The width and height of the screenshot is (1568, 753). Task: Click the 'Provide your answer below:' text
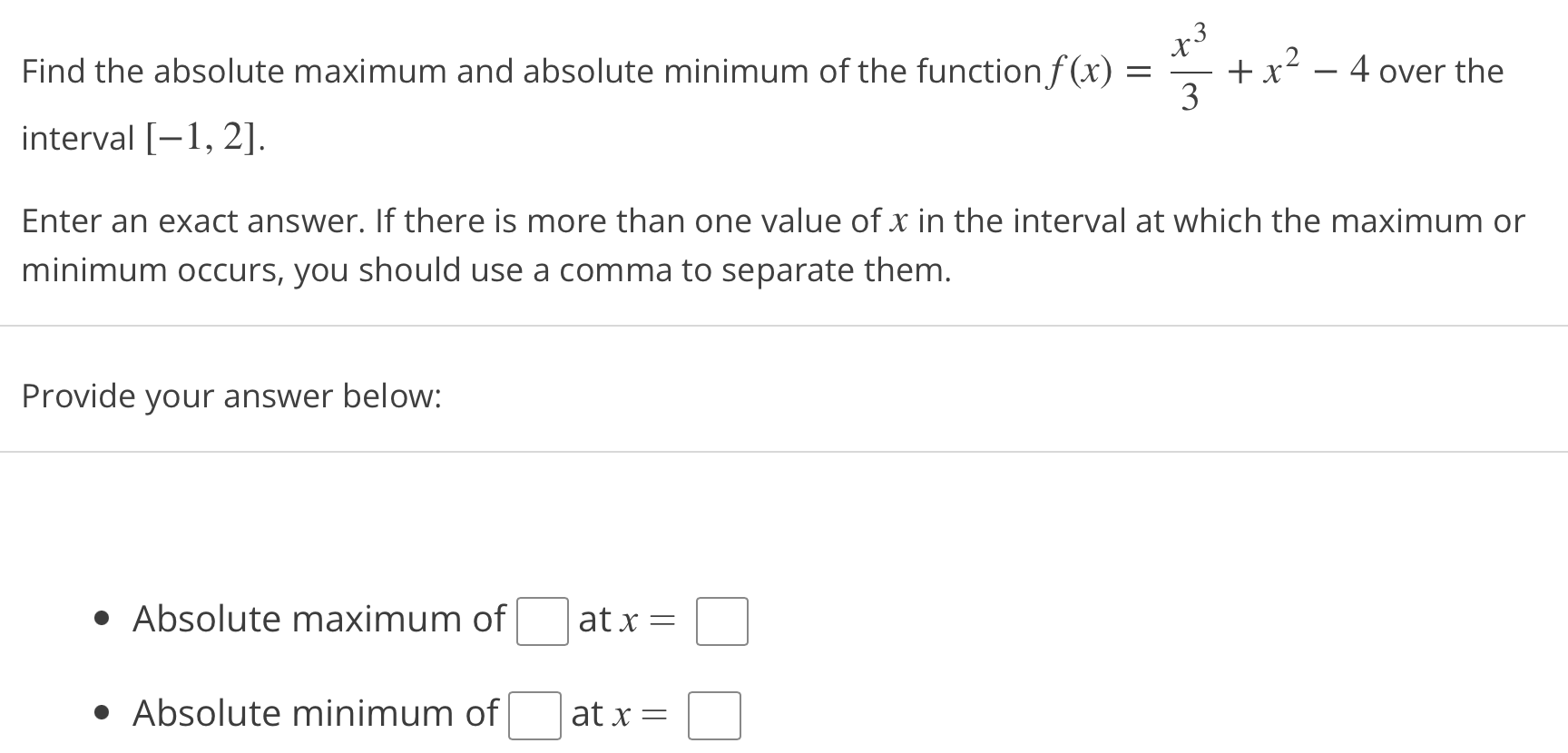[x=231, y=396]
